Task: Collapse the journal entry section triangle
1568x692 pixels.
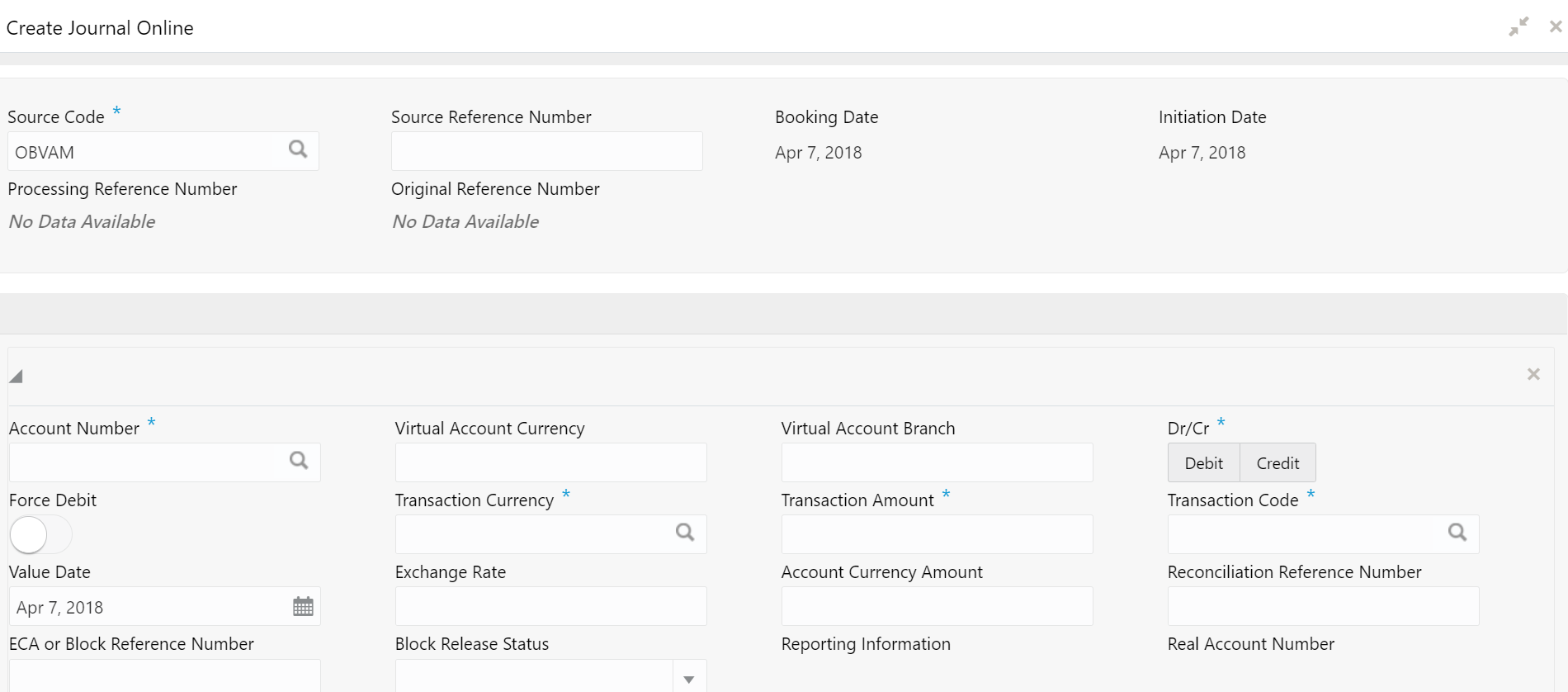Action: [16, 377]
